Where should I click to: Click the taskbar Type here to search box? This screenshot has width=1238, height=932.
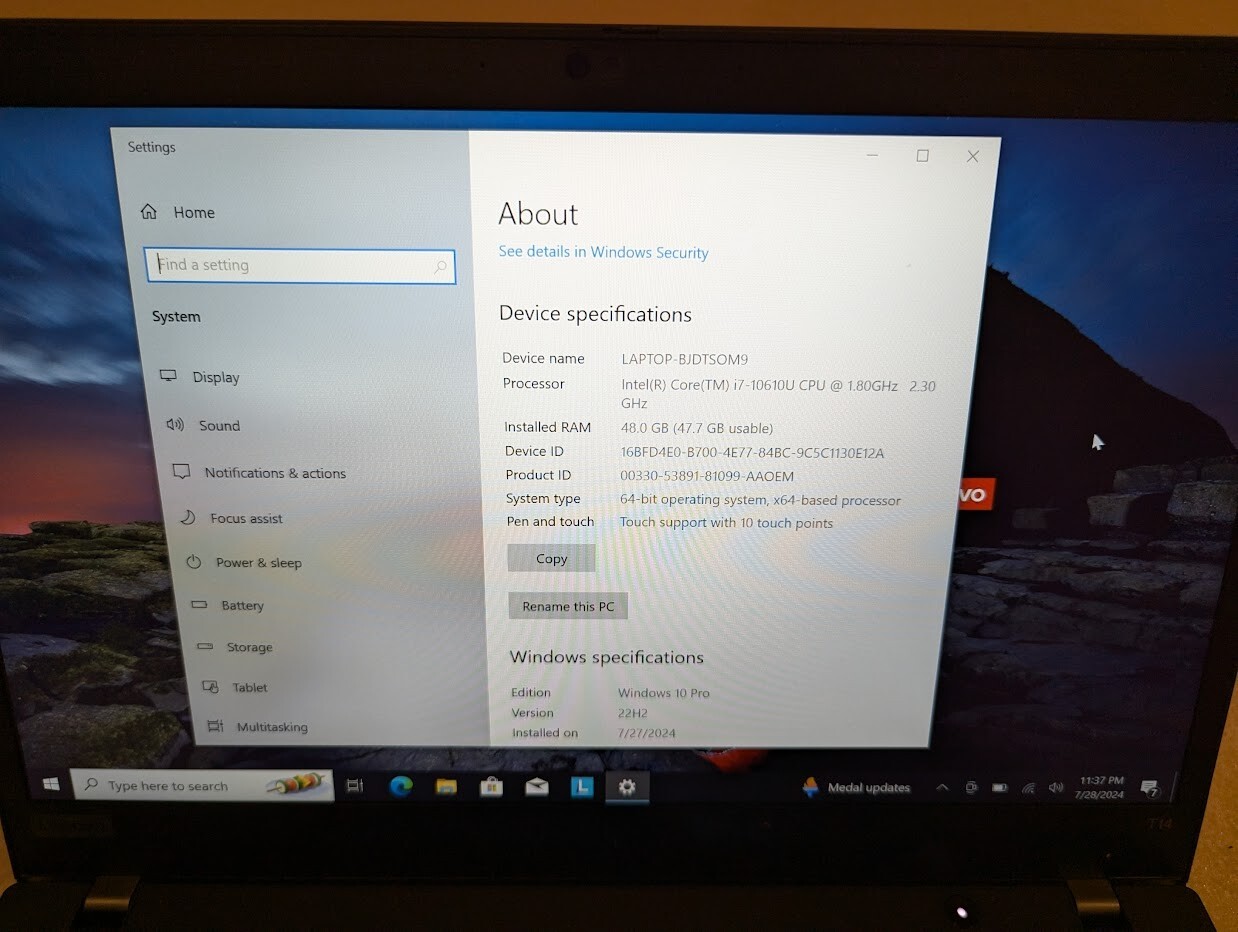pyautogui.click(x=203, y=785)
